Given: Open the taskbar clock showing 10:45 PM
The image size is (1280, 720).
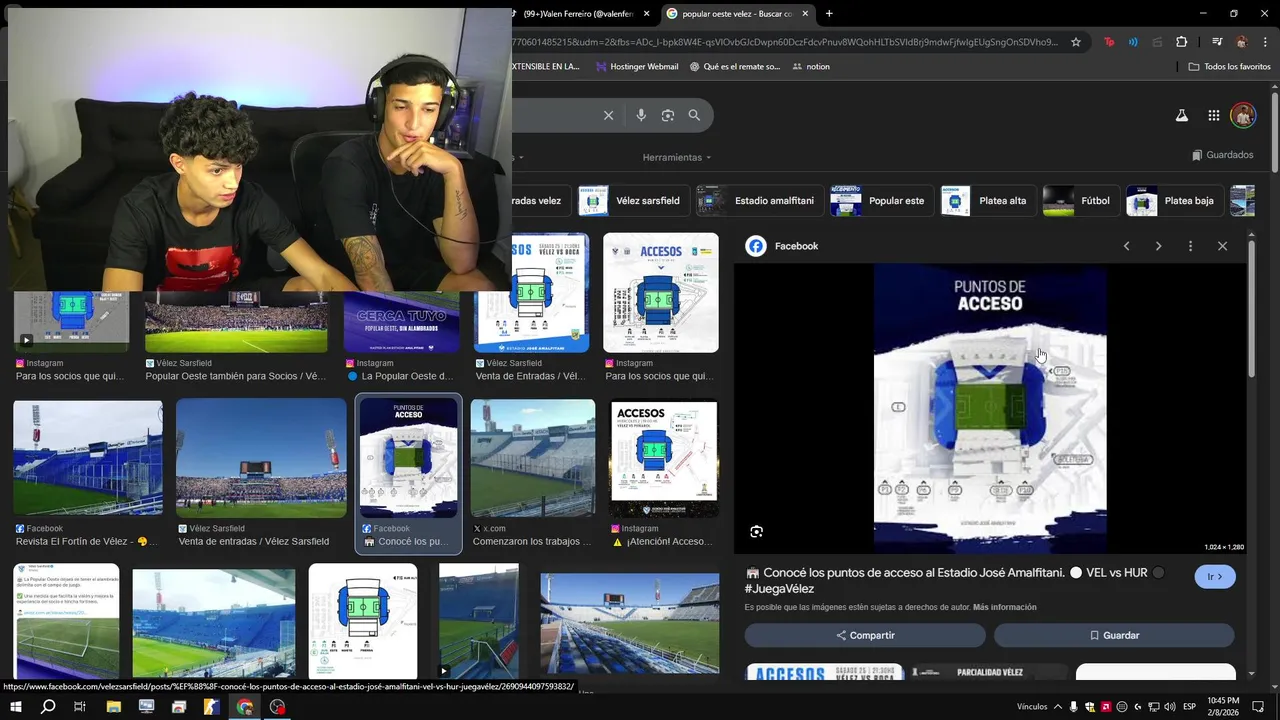Looking at the screenshot, I should click(1224, 707).
